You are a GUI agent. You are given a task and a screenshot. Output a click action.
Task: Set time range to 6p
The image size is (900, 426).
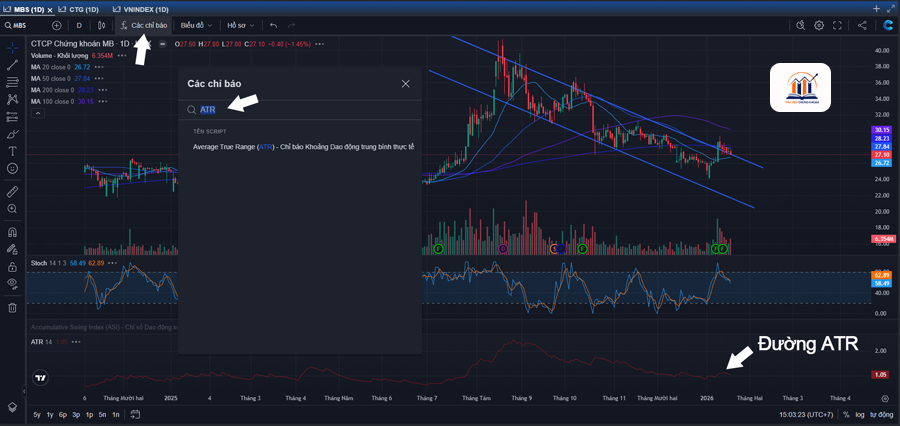(63, 415)
